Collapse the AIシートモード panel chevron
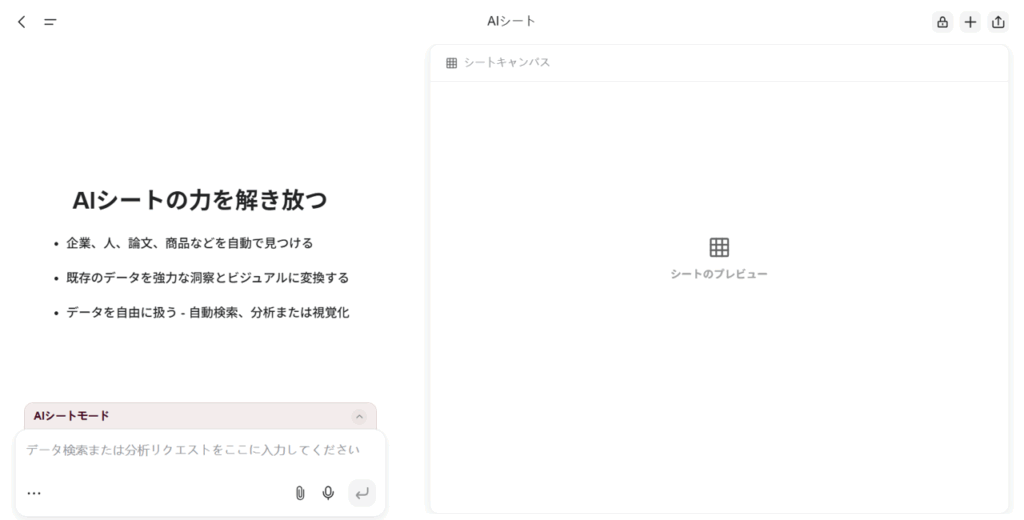The height and width of the screenshot is (520, 1024). (360, 416)
